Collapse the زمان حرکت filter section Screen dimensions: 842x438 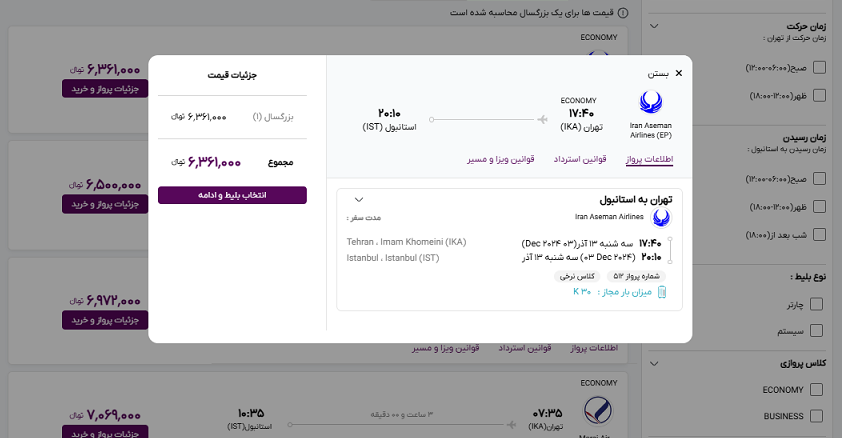pyautogui.click(x=654, y=26)
